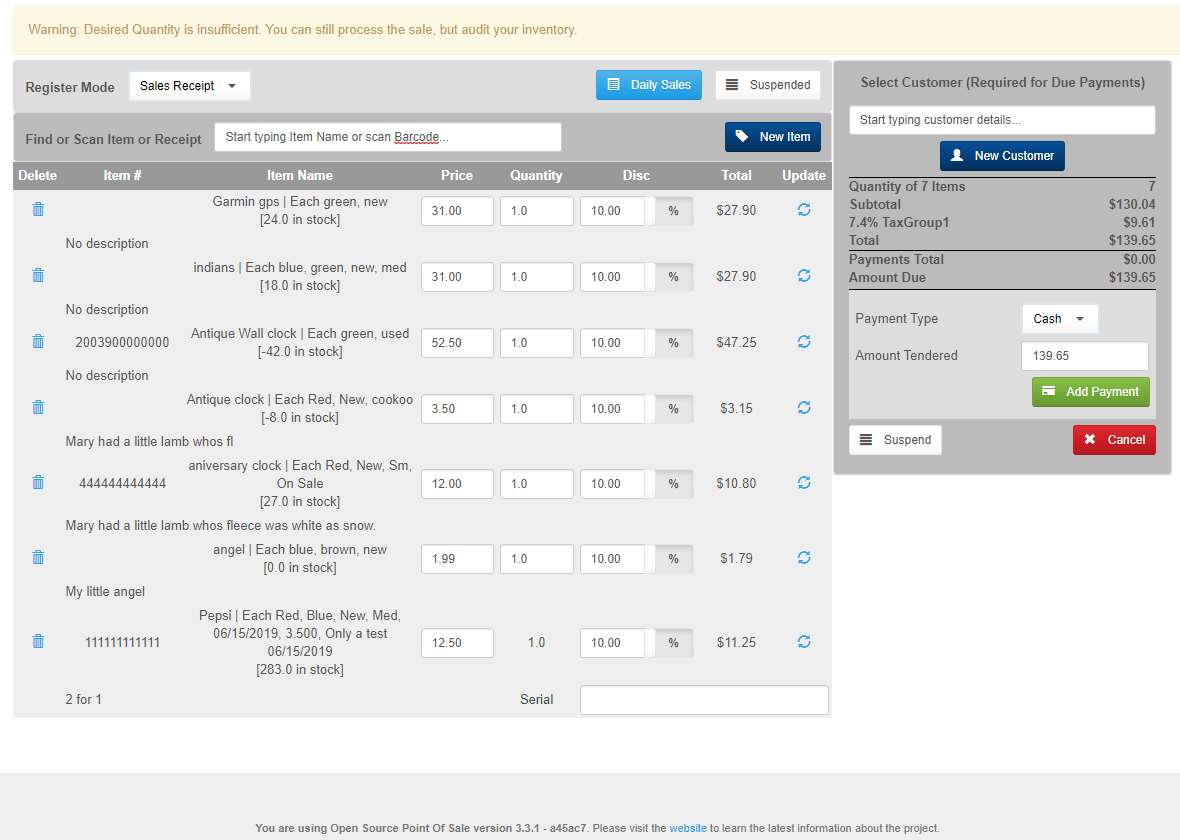Update the angel line item
Viewport: 1180px width, 840px height.
pyautogui.click(x=804, y=558)
